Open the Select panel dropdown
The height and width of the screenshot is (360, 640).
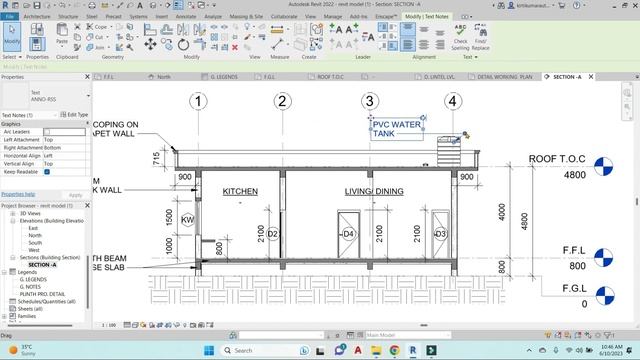(12, 57)
